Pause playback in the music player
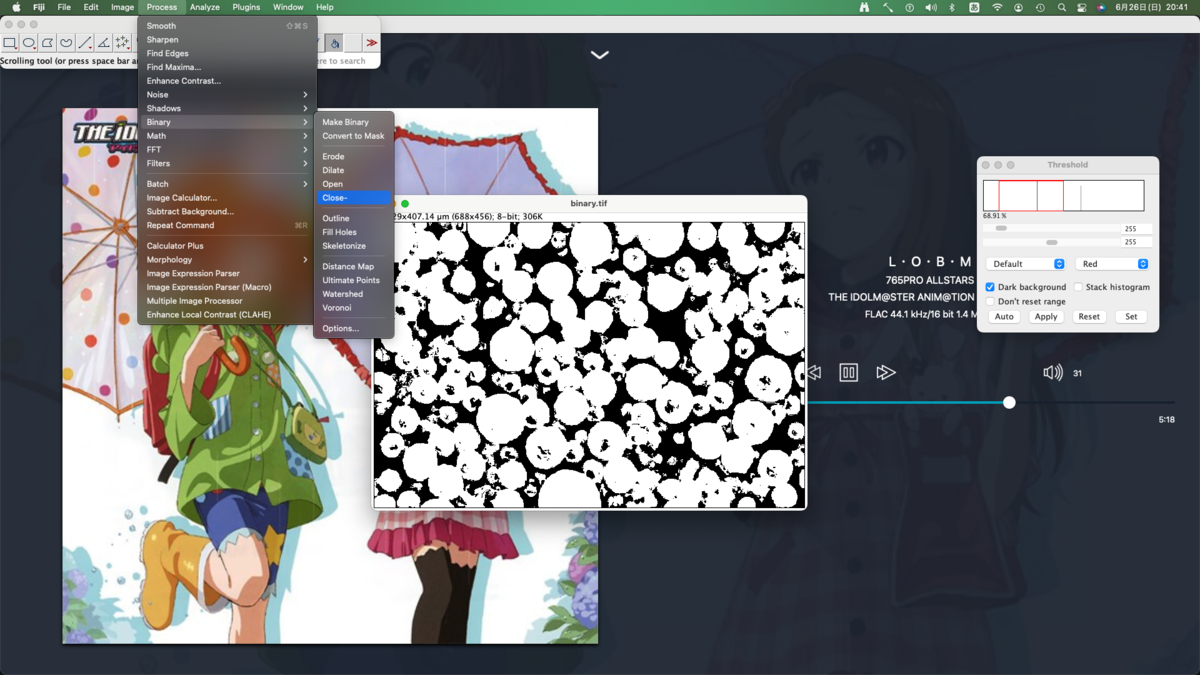Screen dimensions: 1200x675 [848, 373]
